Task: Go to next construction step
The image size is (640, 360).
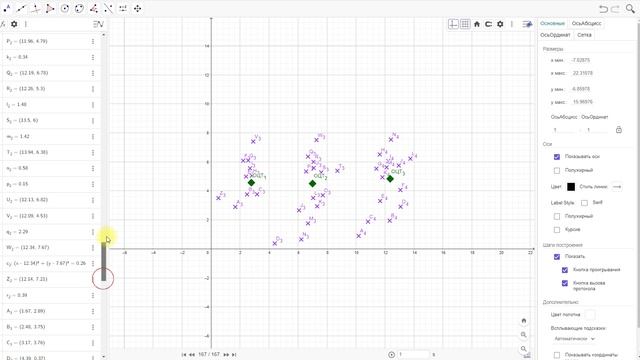Action: click(x=226, y=355)
